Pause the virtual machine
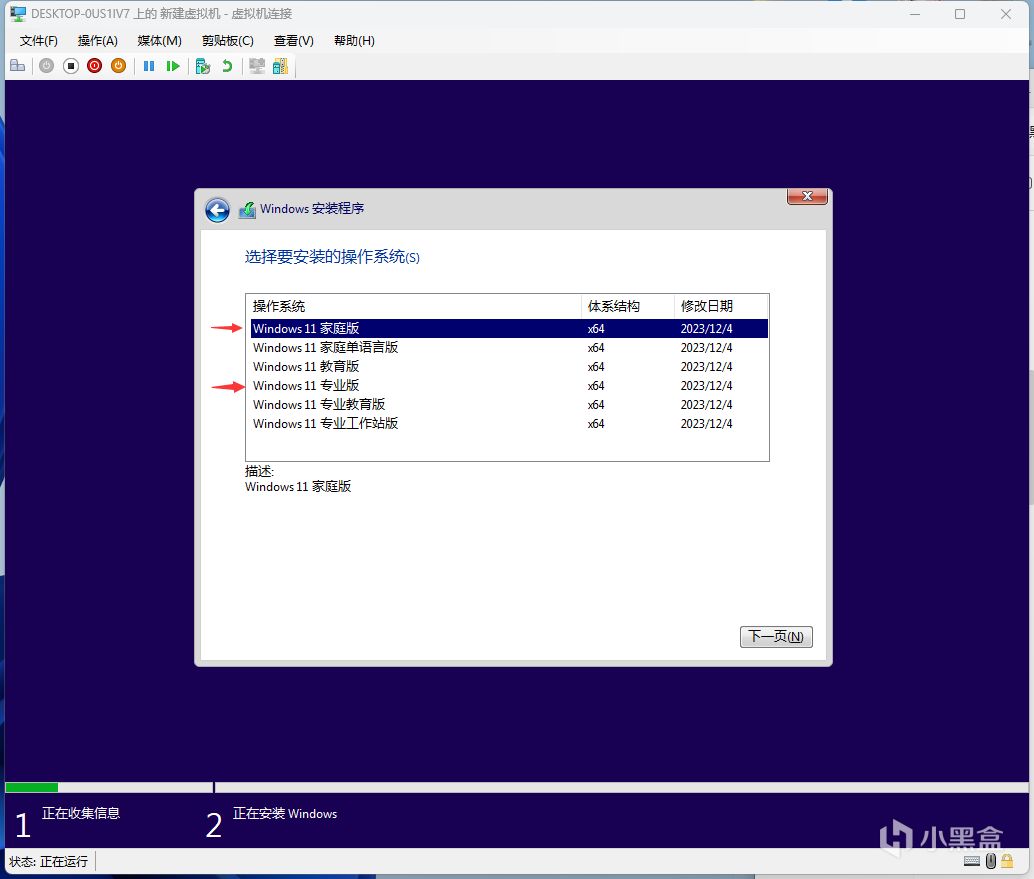 (149, 66)
